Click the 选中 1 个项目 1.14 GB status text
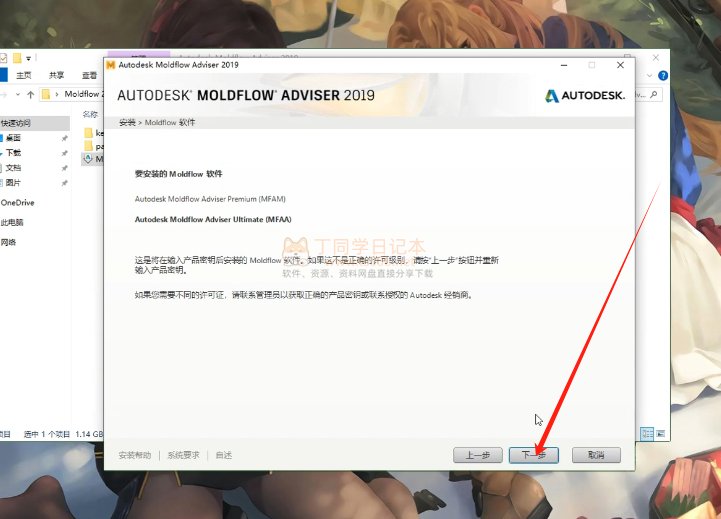 (63, 434)
